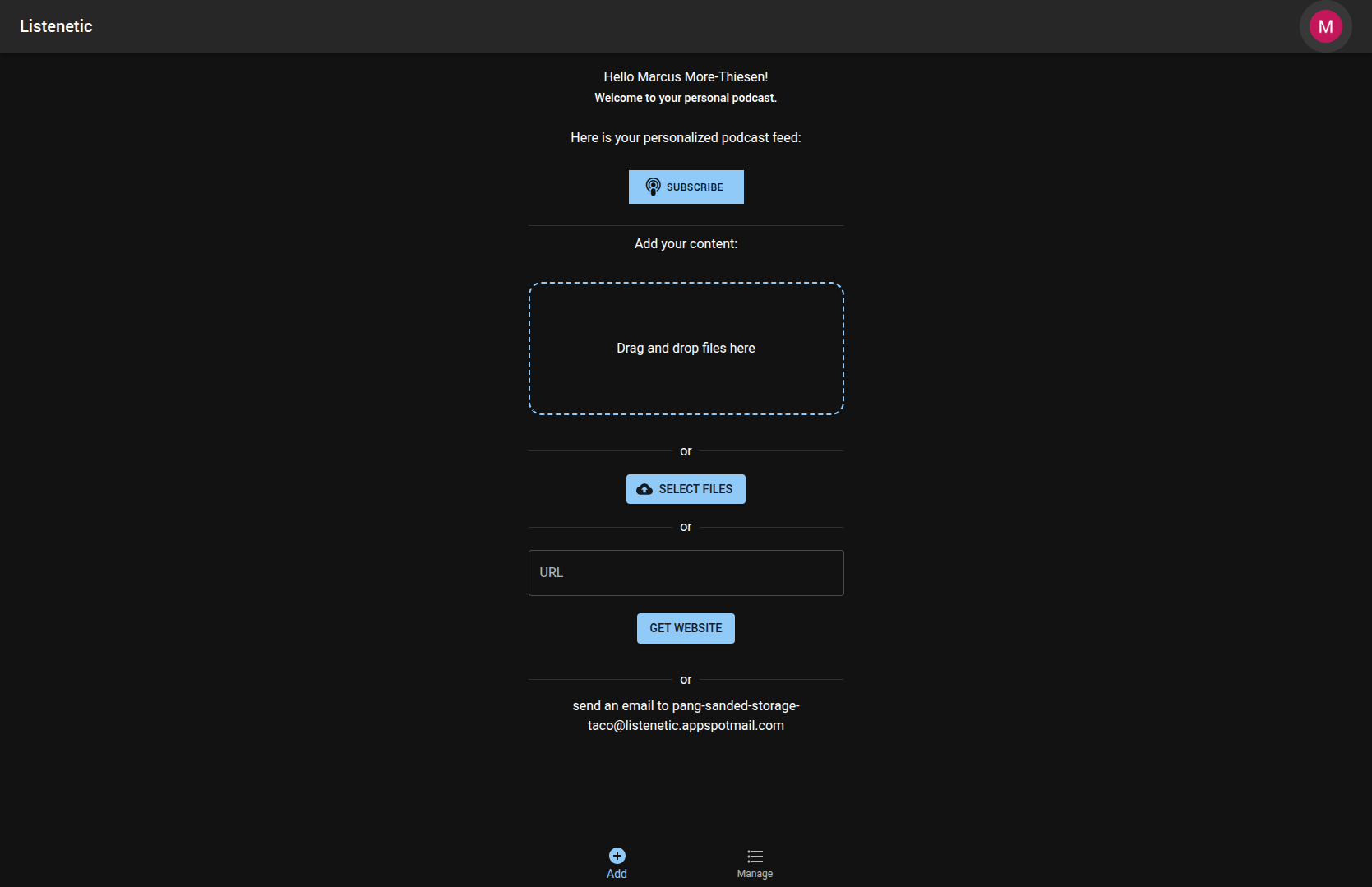
Task: Click 'Welcome to your personal podcast.' text
Action: pos(686,98)
